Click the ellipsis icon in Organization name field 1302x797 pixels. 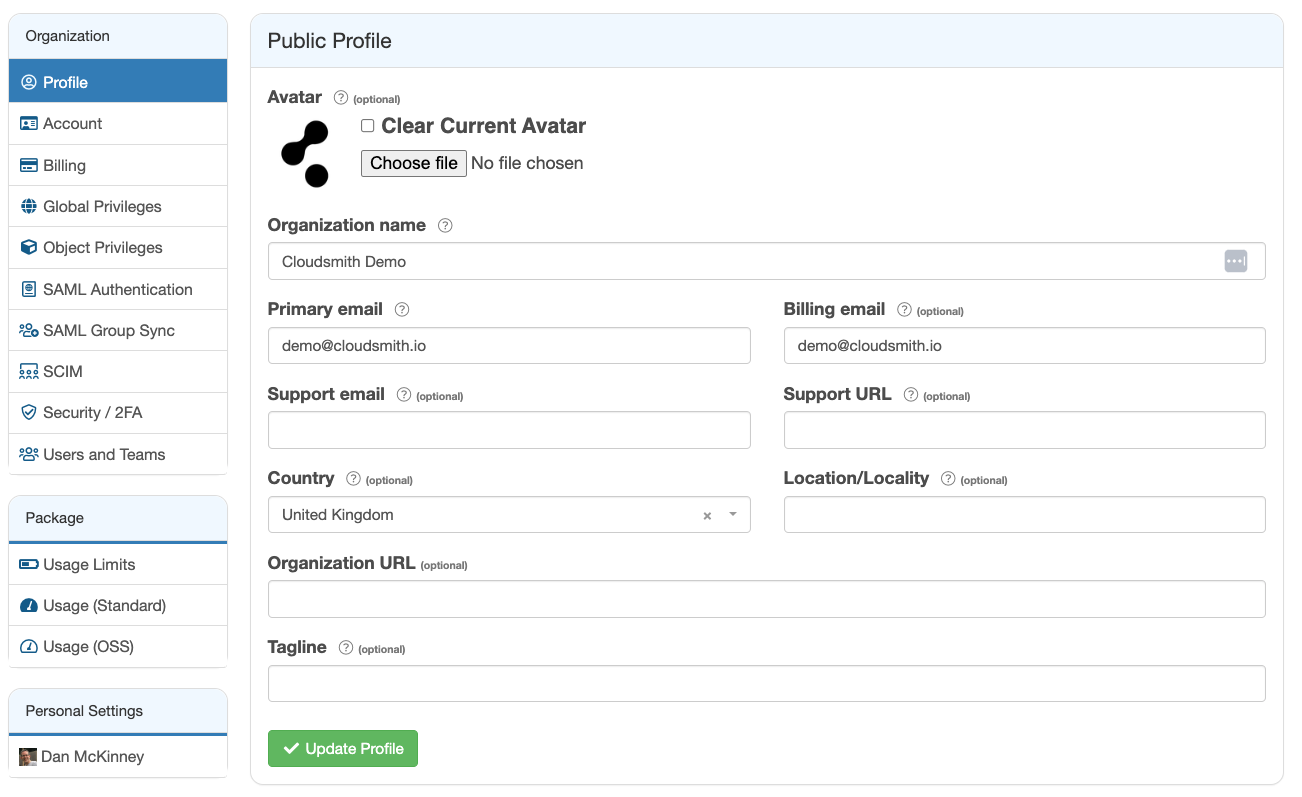tap(1236, 261)
